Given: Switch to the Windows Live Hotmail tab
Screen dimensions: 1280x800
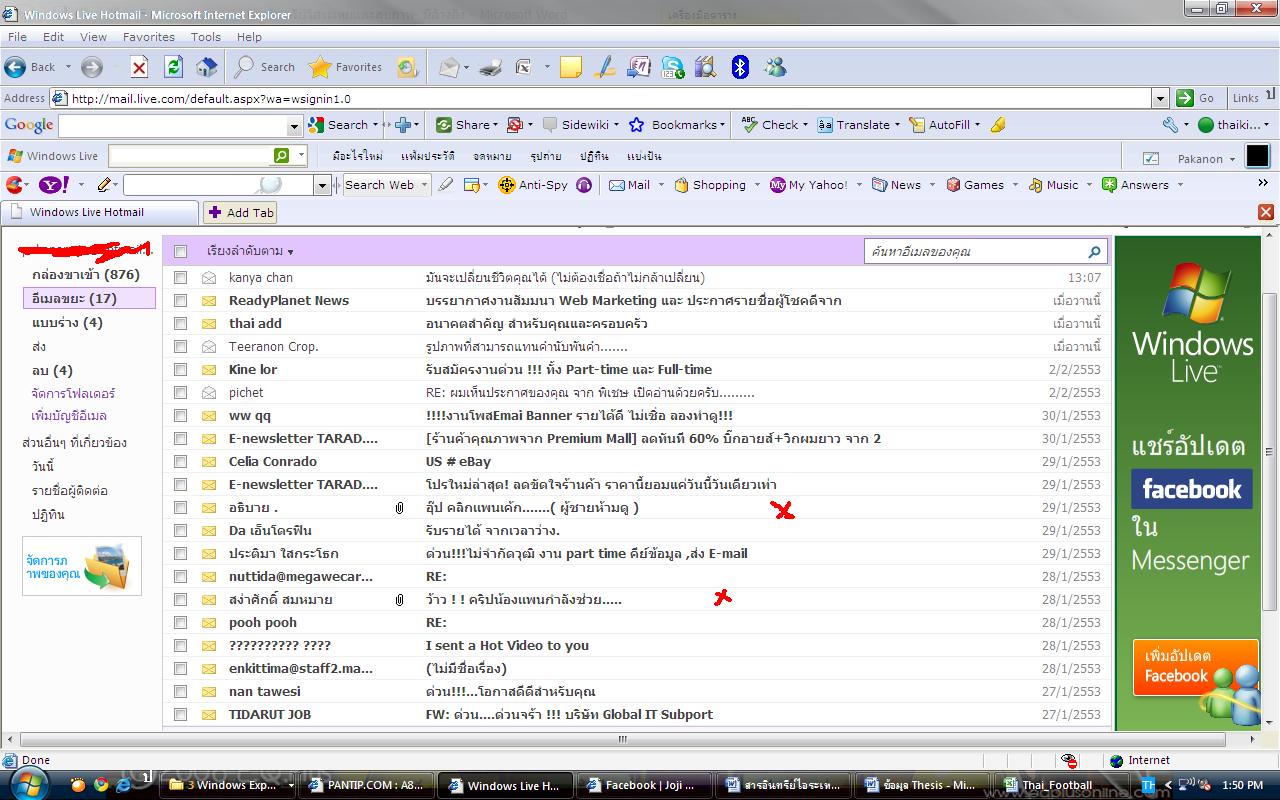Looking at the screenshot, I should (x=99, y=212).
